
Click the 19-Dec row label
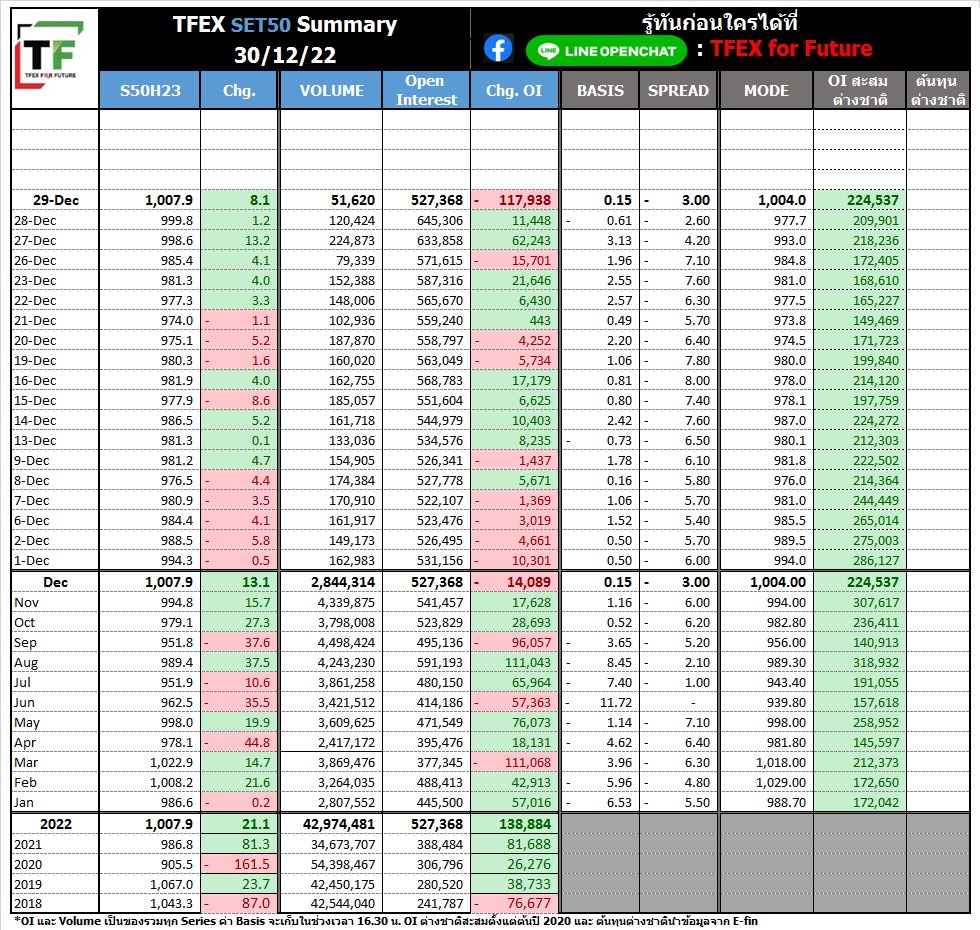[35, 361]
